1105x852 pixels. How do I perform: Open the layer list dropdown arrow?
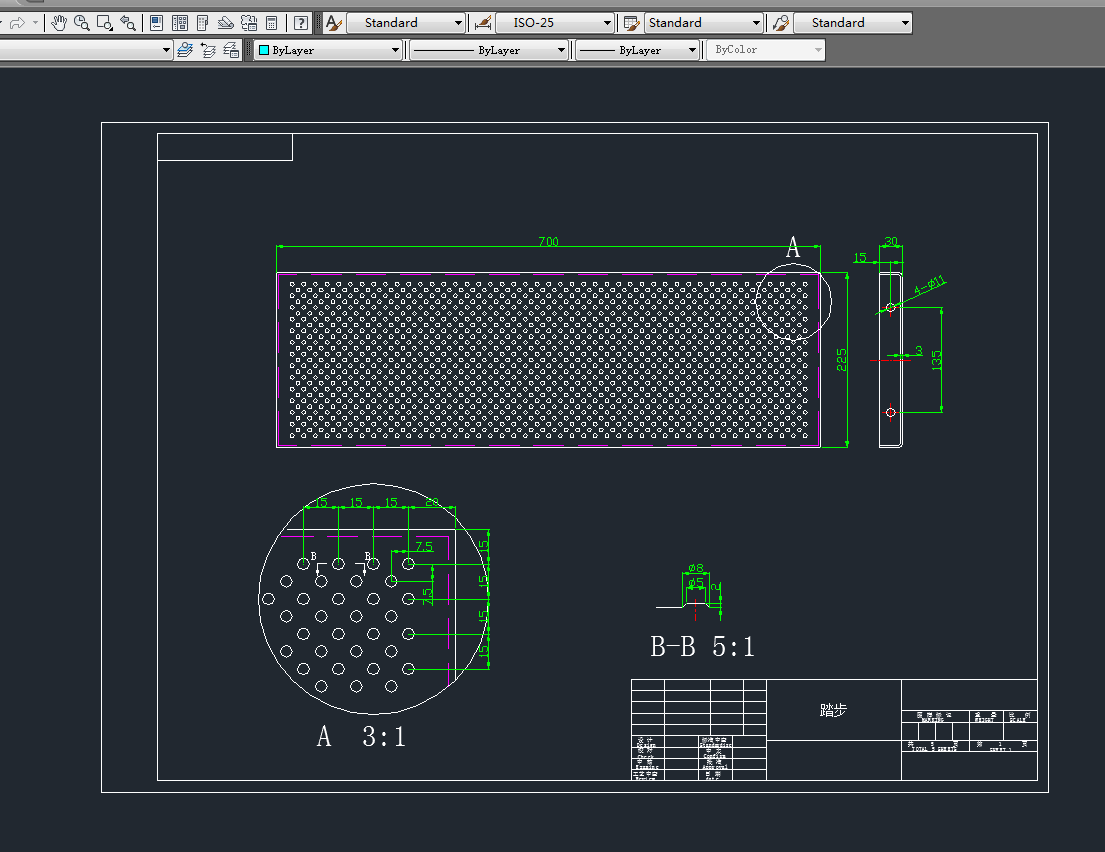(x=166, y=50)
